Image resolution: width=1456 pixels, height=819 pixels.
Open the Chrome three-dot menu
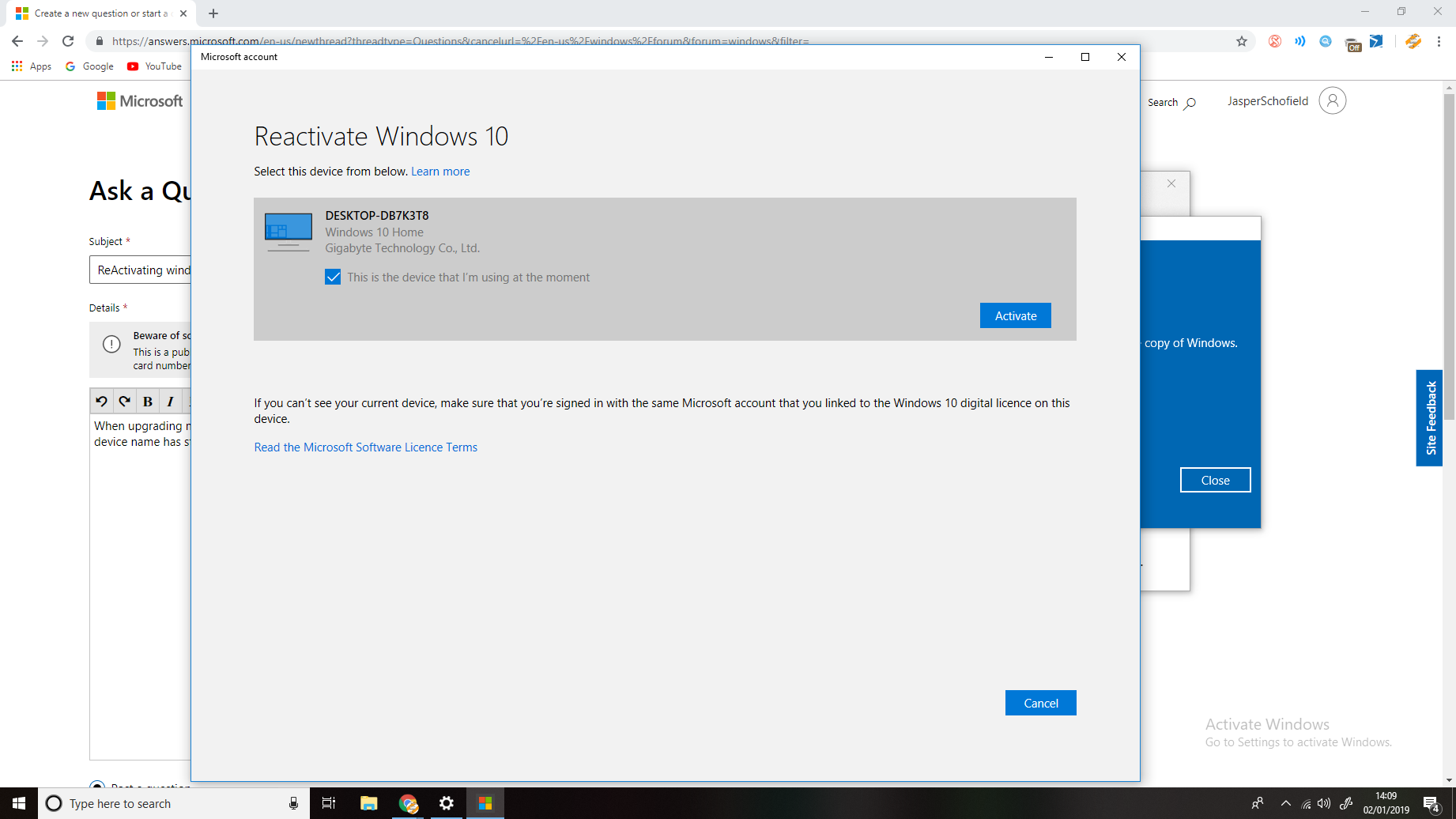tap(1439, 41)
